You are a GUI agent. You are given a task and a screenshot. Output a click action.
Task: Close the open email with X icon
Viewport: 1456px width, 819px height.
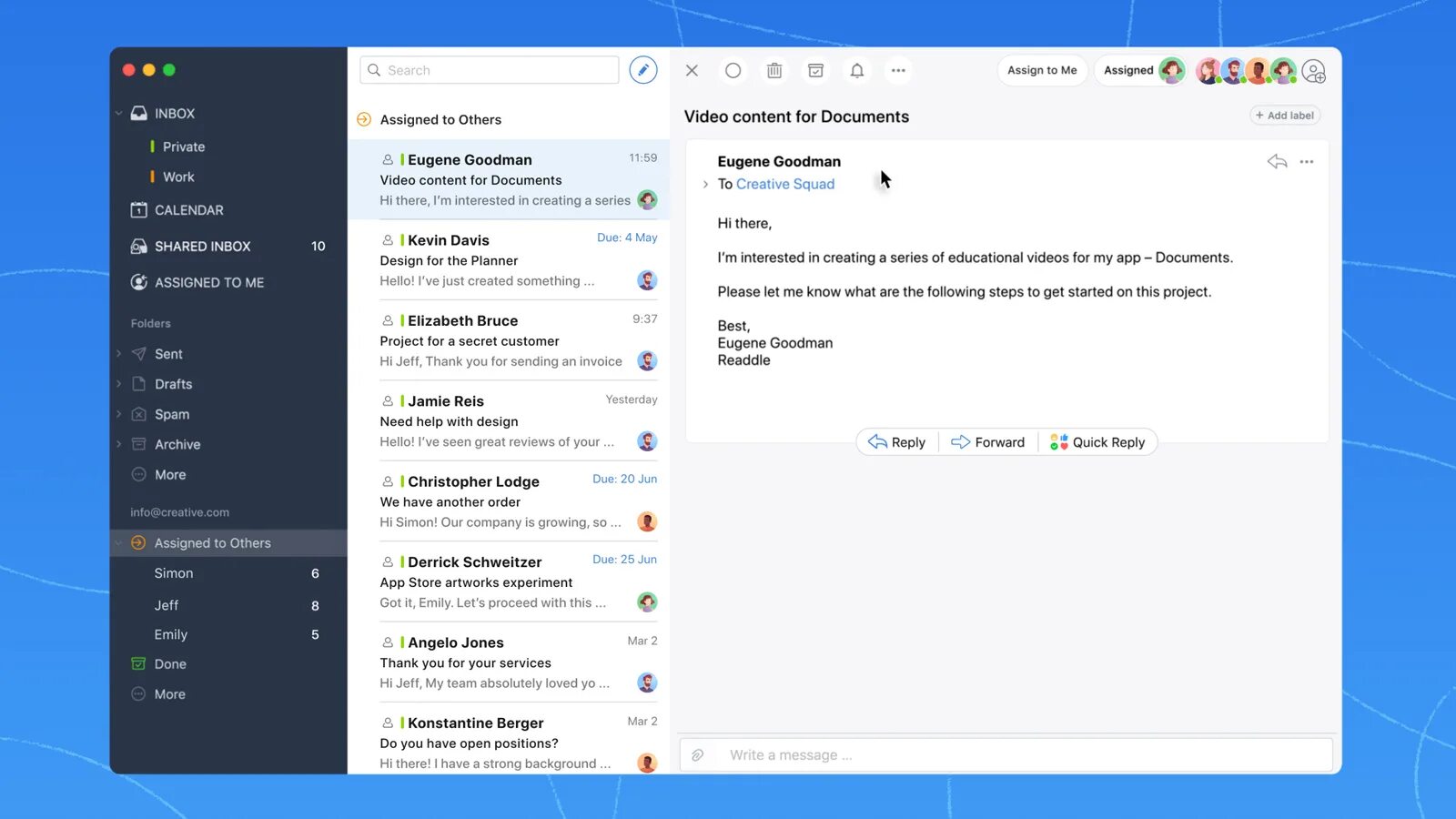click(692, 70)
